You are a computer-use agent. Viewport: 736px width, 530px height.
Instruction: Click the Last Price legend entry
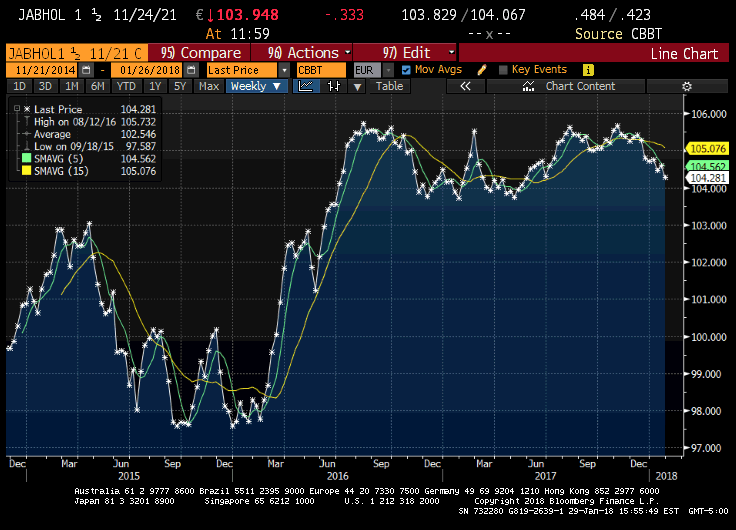tap(58, 109)
